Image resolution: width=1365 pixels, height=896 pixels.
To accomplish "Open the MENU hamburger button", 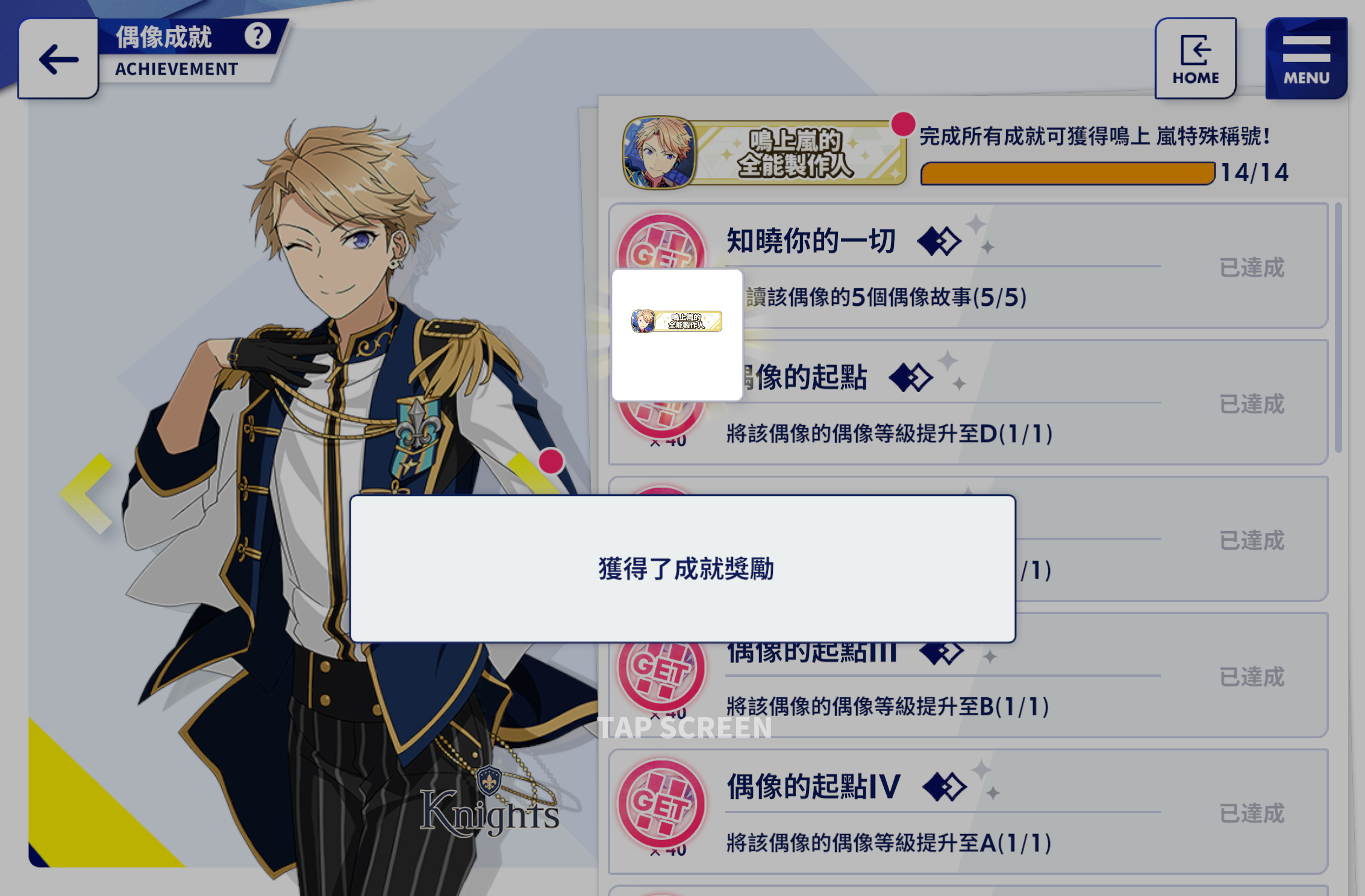I will (x=1306, y=58).
